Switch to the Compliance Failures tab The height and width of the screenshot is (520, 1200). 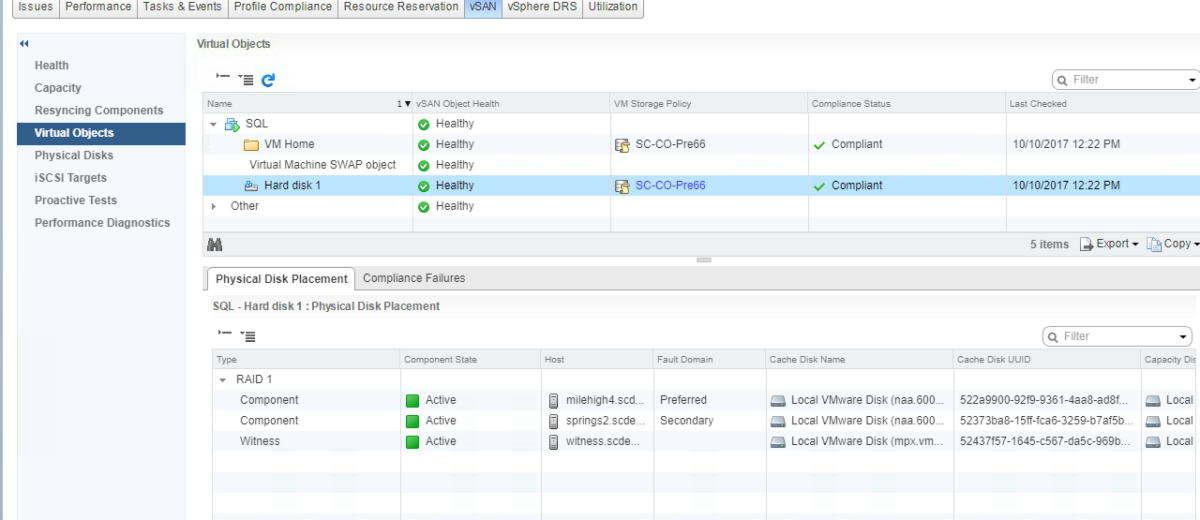click(413, 278)
